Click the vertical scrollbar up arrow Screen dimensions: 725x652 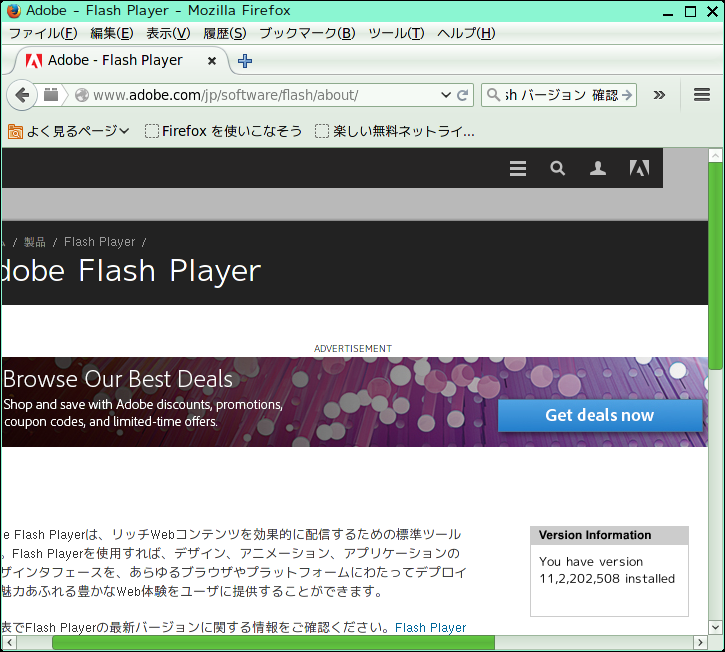715,155
